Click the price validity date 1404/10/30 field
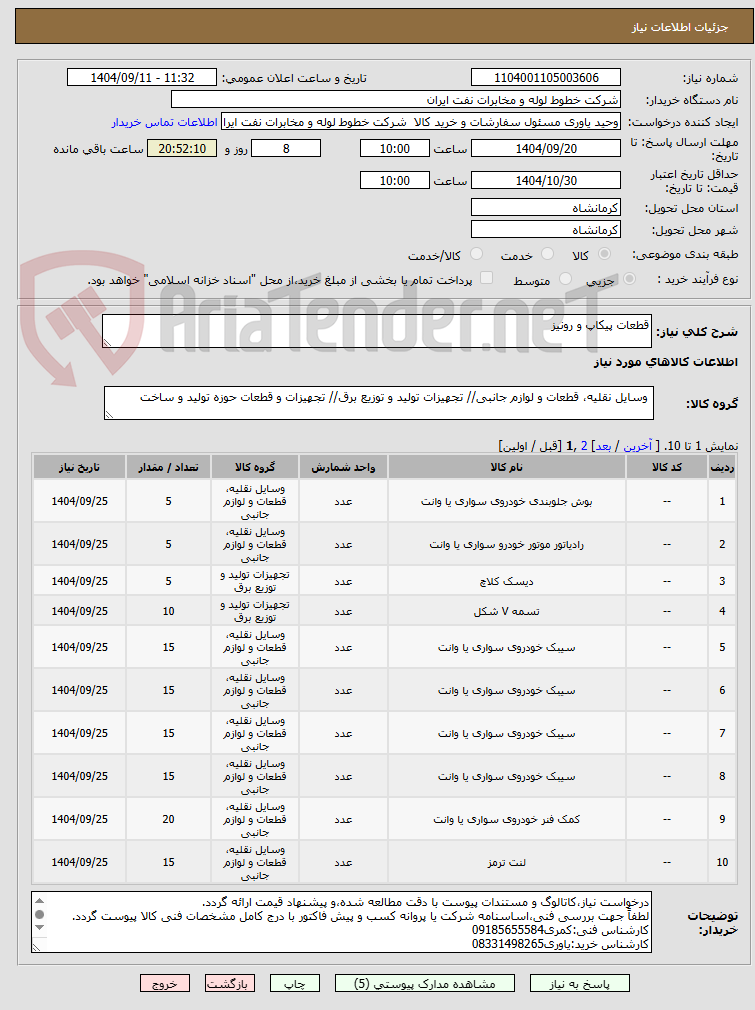 click(546, 180)
